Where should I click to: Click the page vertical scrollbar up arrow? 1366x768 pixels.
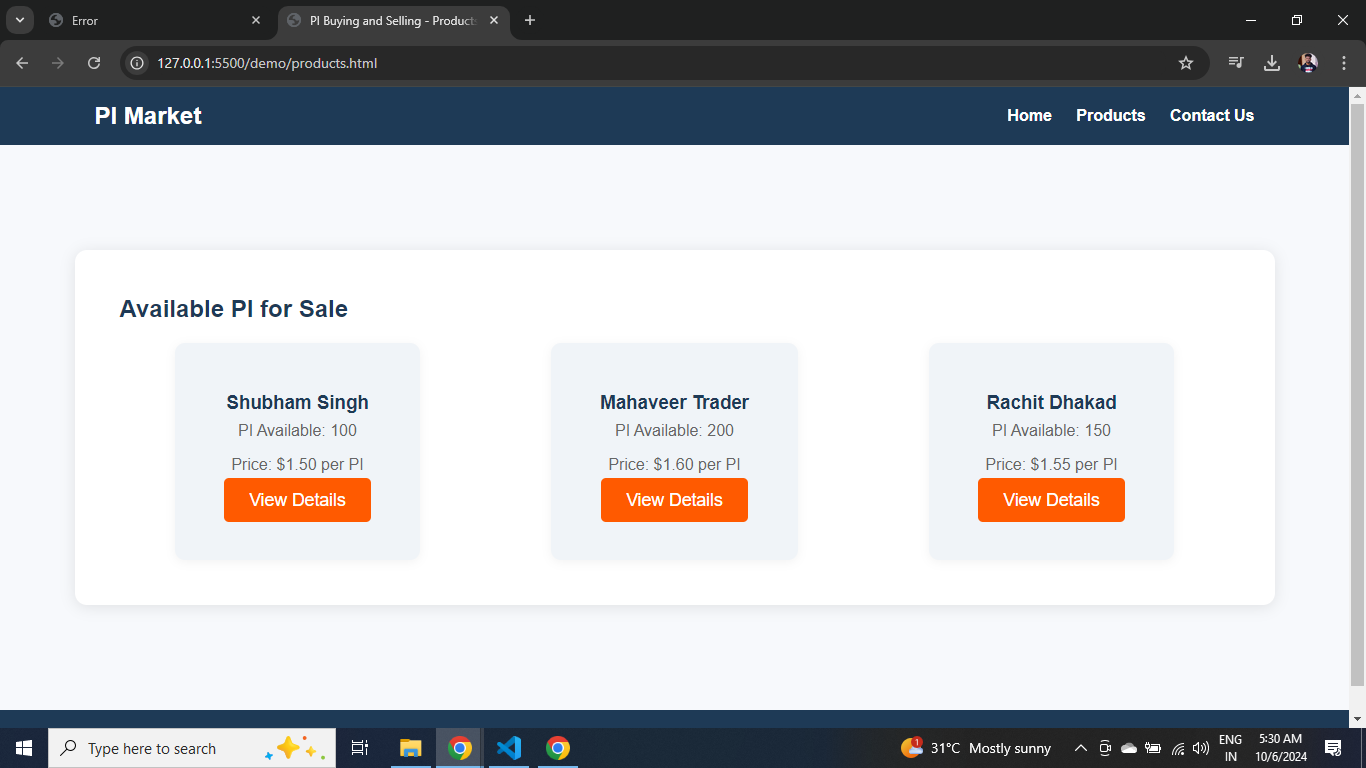(1357, 96)
